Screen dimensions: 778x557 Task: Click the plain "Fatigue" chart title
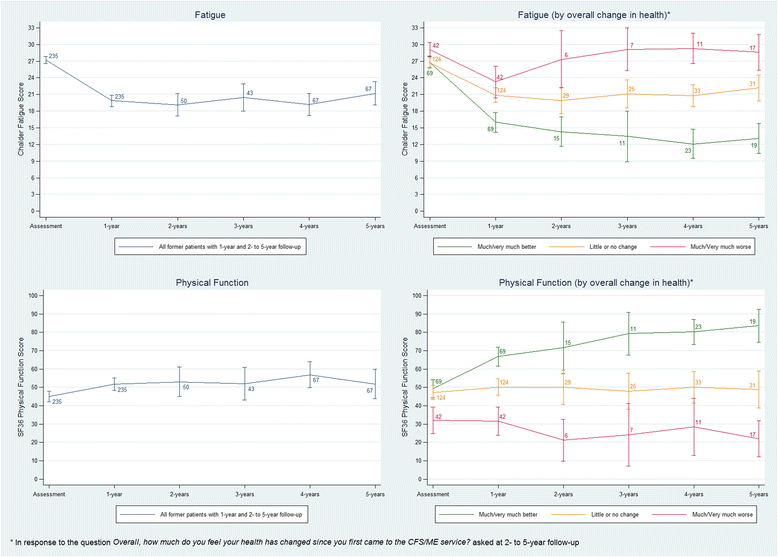click(201, 12)
